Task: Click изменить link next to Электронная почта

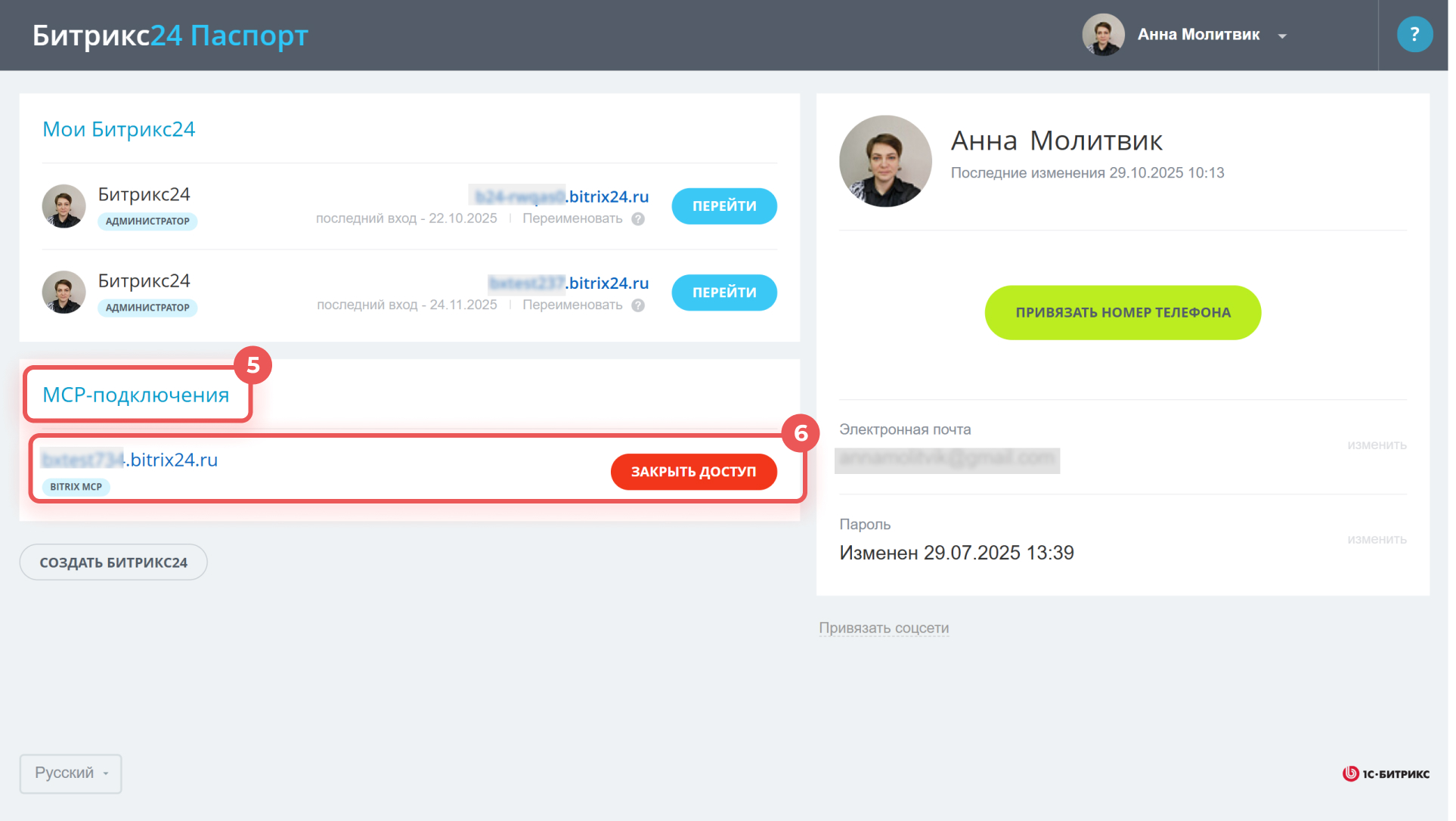Action: pyautogui.click(x=1376, y=445)
